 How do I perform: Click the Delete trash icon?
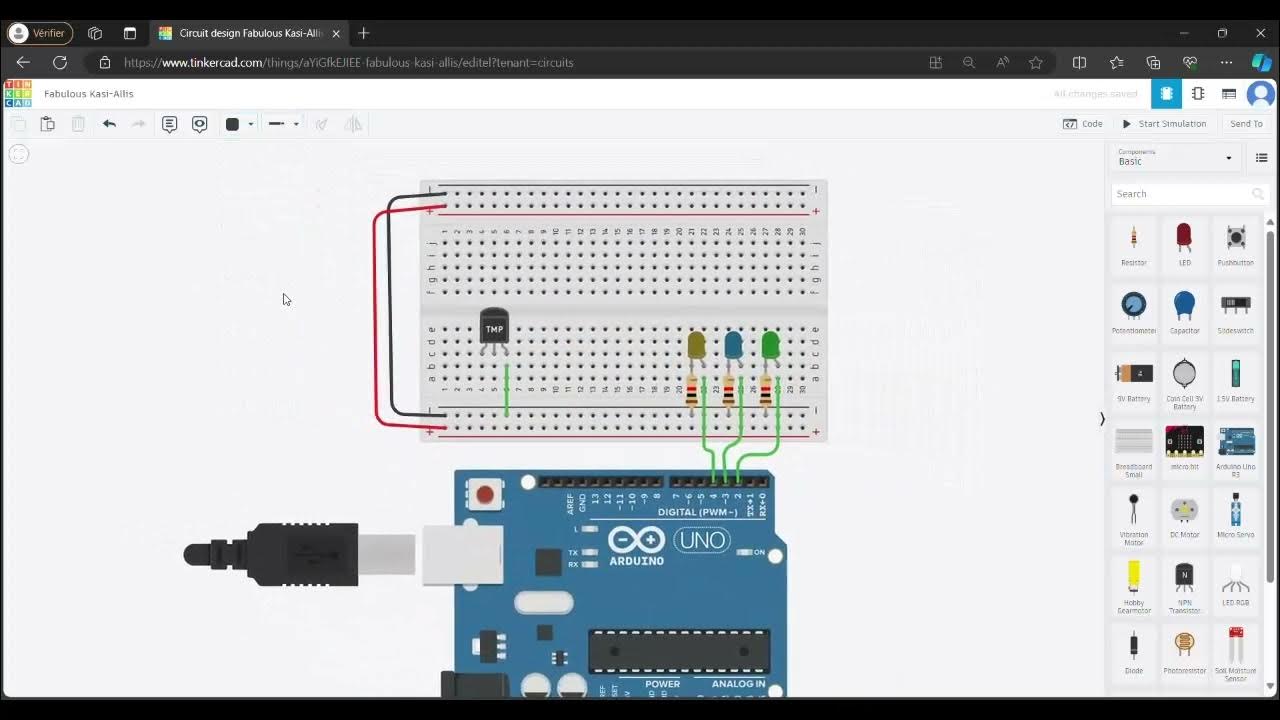tap(78, 124)
